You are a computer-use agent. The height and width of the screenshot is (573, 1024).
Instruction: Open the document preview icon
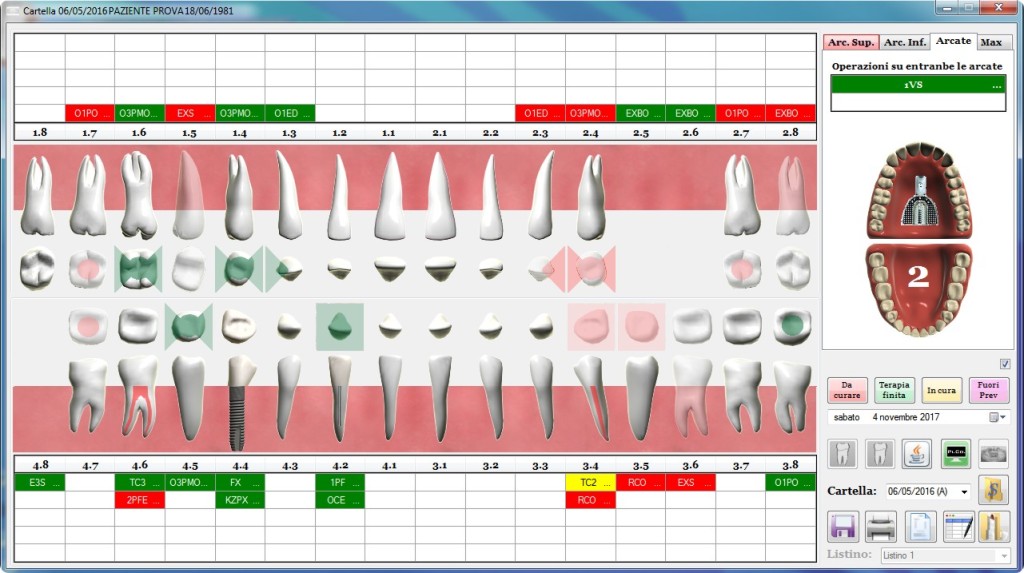click(920, 526)
